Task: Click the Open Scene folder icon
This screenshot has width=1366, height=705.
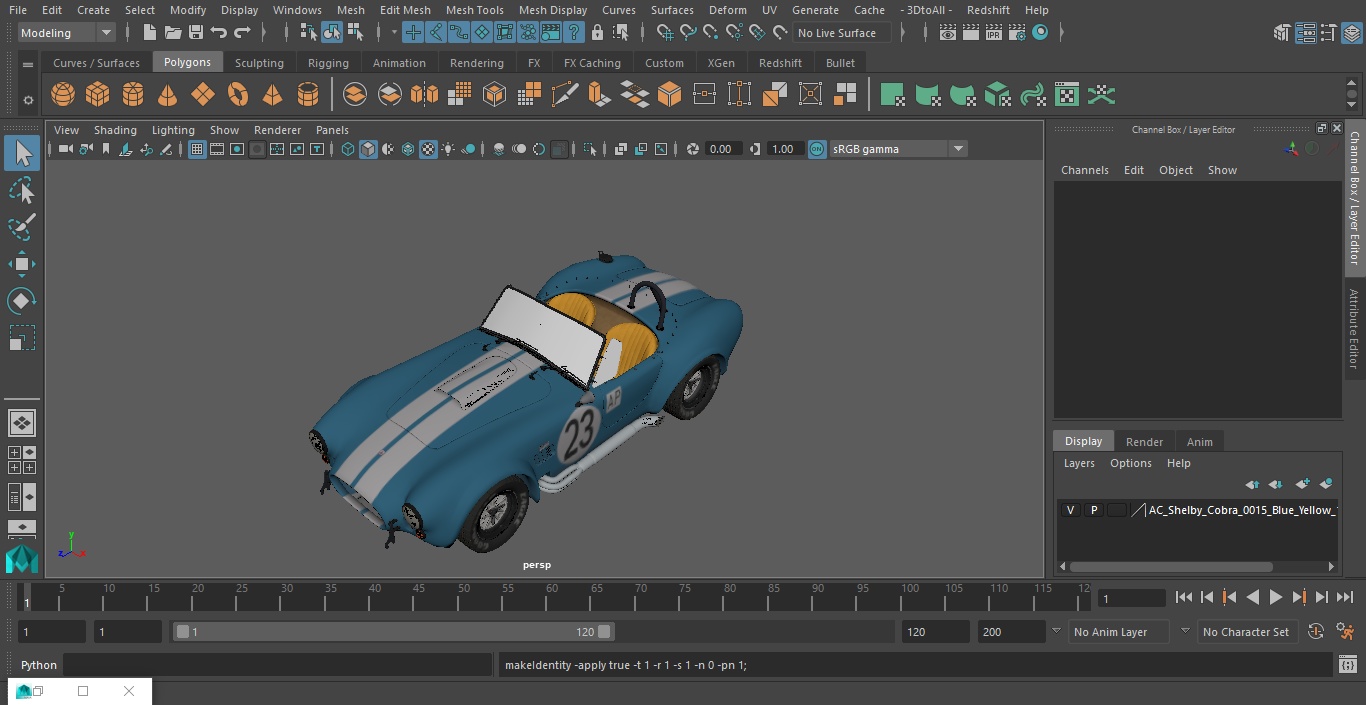Action: 173,33
